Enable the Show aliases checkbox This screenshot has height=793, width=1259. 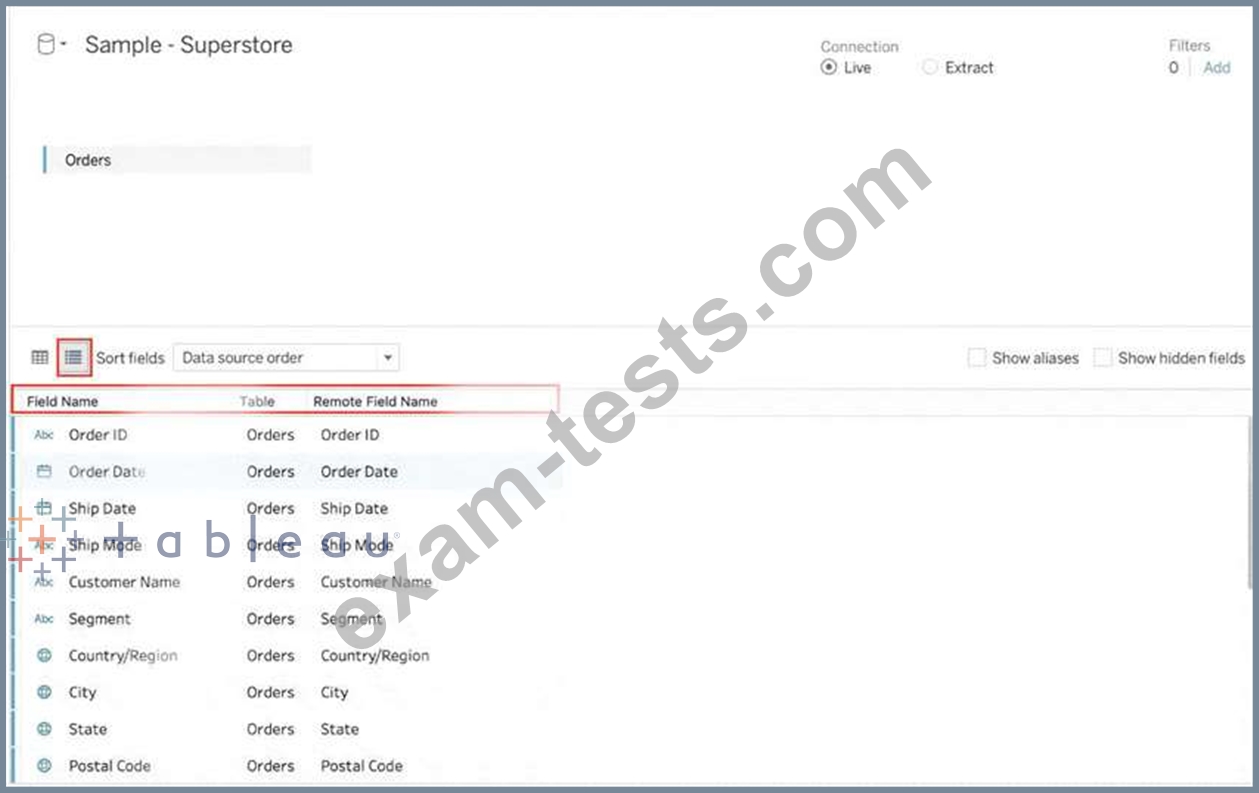977,358
